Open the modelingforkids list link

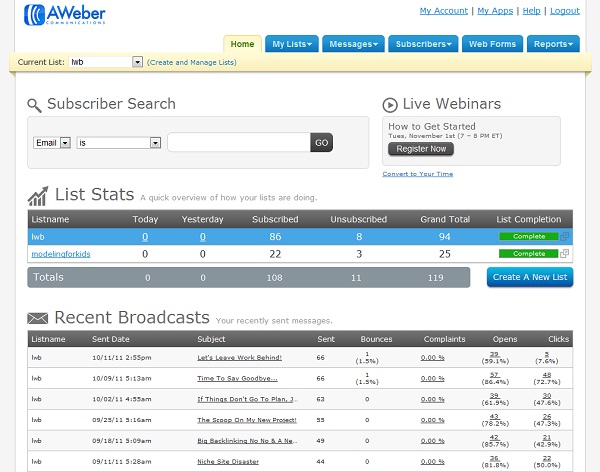click(x=61, y=254)
